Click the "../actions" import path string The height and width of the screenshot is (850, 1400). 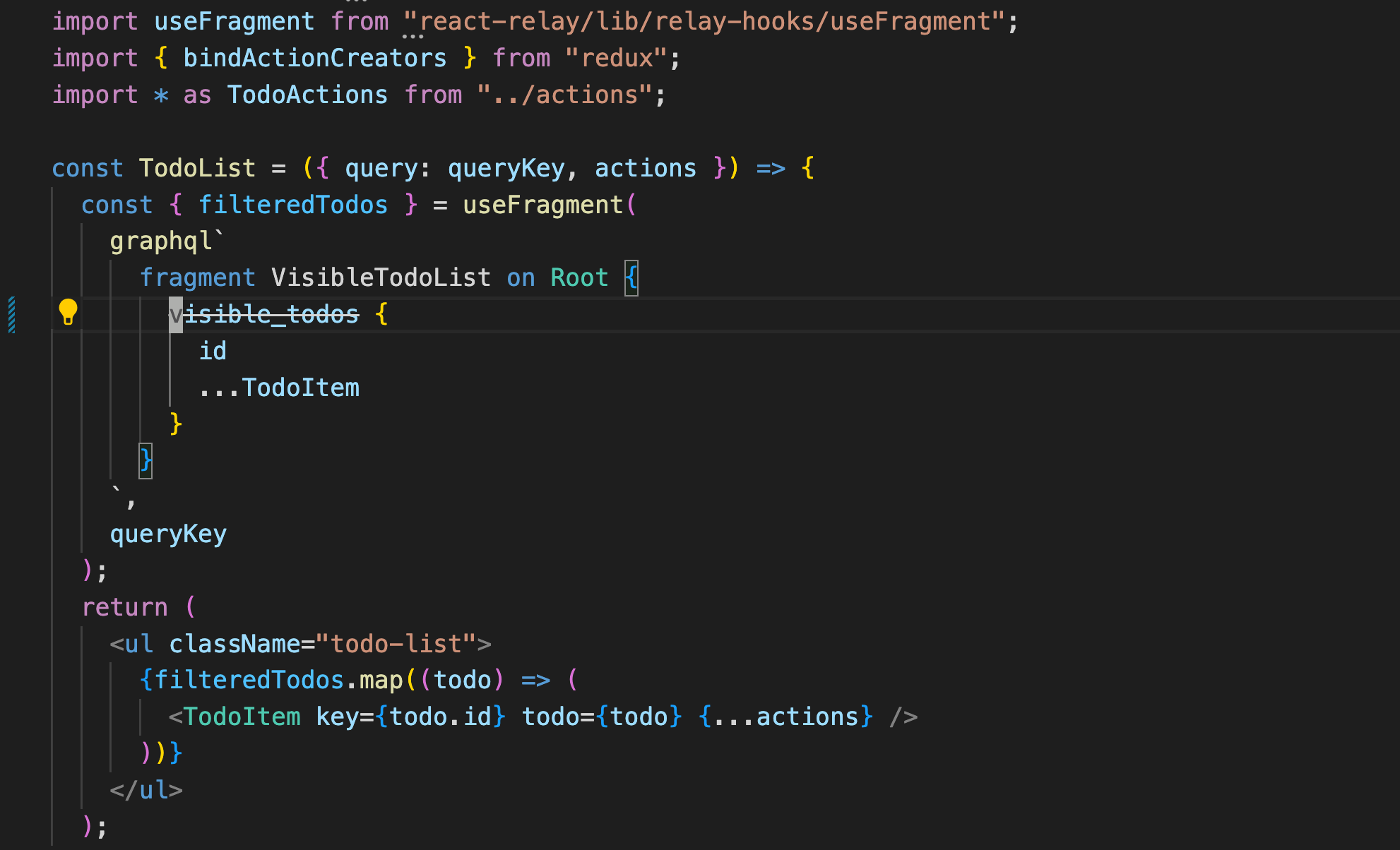(x=565, y=95)
